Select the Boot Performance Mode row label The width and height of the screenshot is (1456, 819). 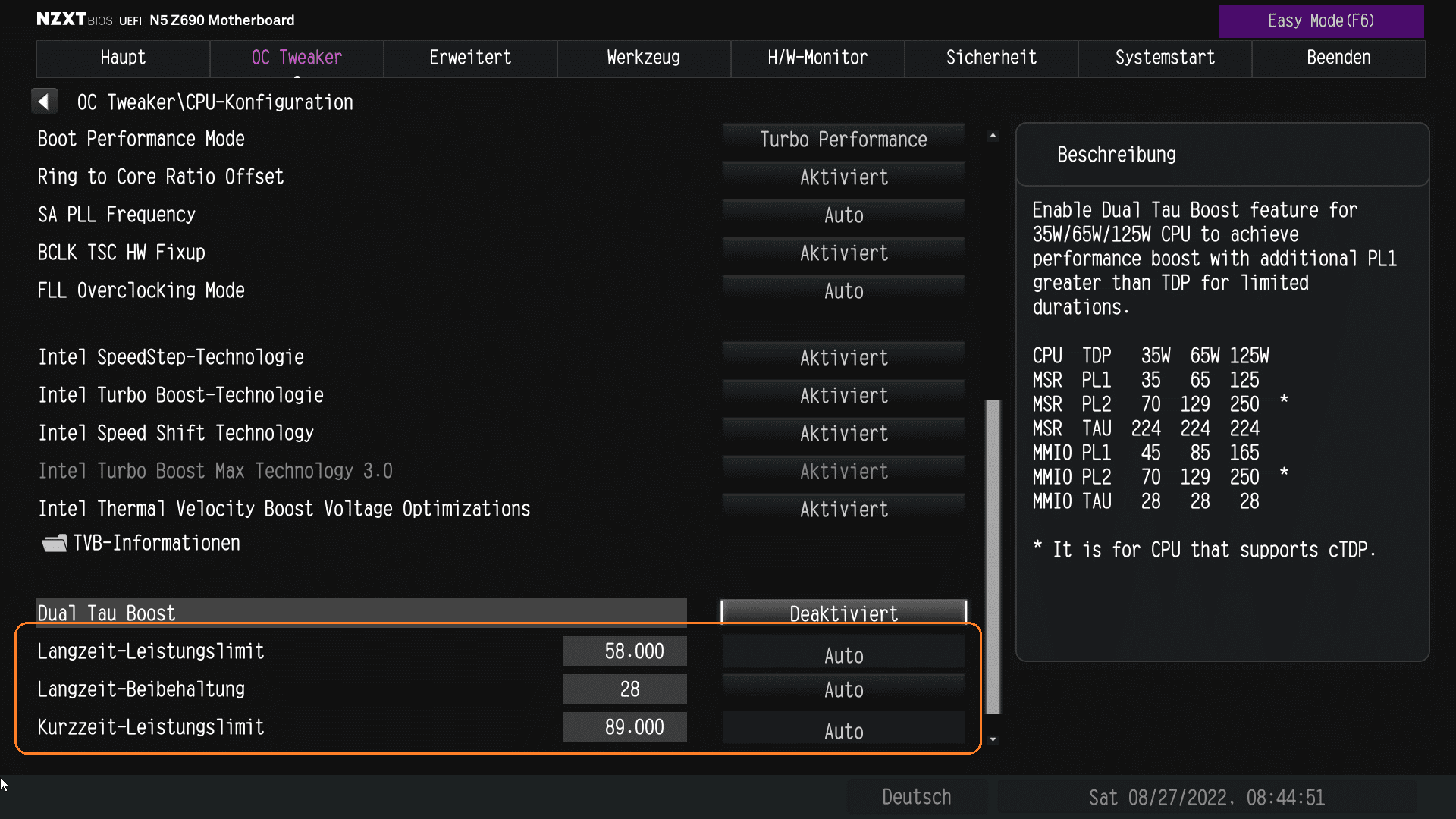(141, 140)
